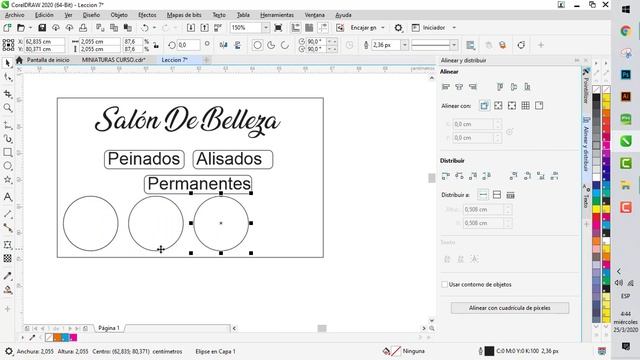Open Illustrator from Windows taskbar
640x360 pixels.
(626, 97)
